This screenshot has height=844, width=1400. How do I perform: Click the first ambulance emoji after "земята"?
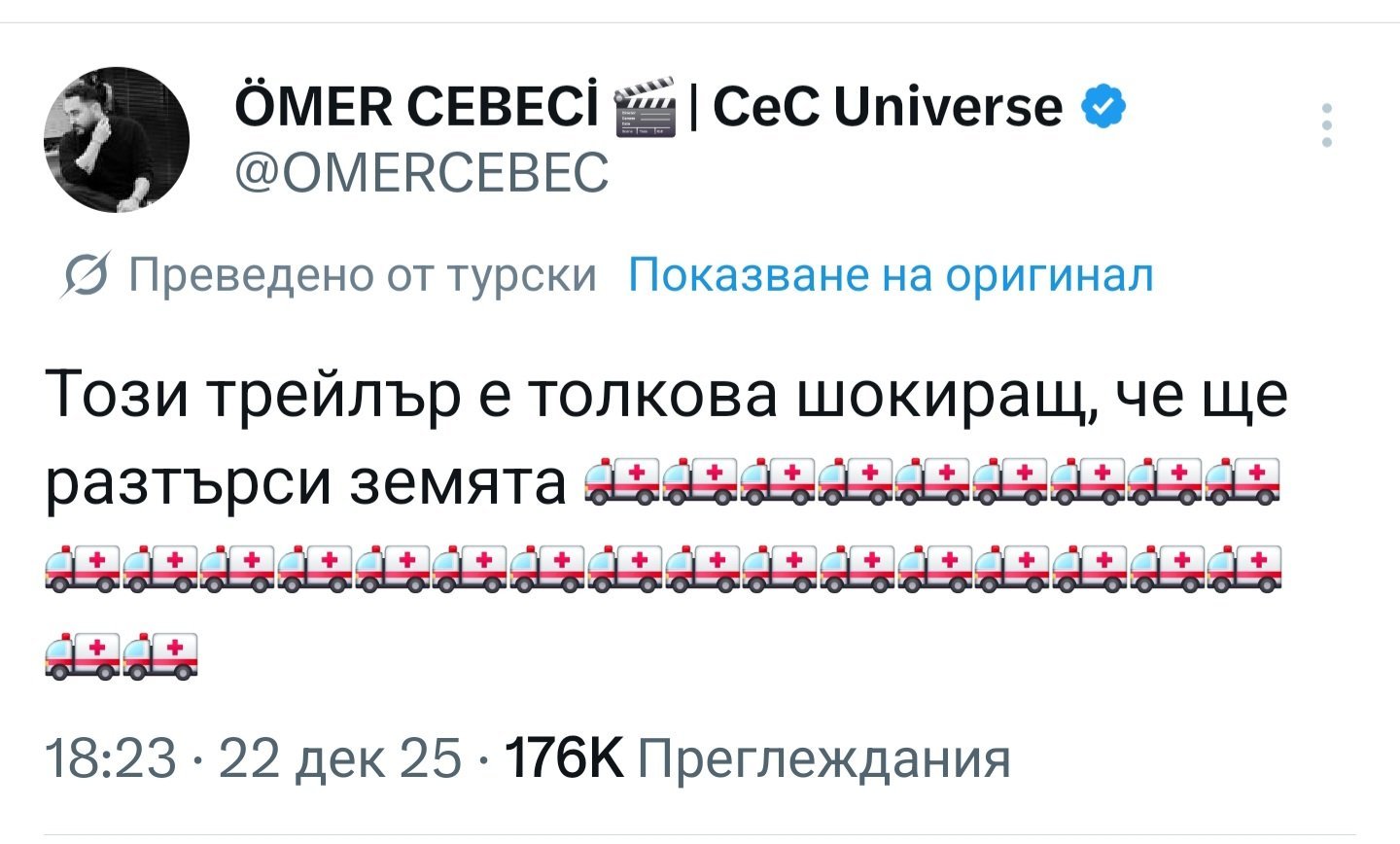622,481
